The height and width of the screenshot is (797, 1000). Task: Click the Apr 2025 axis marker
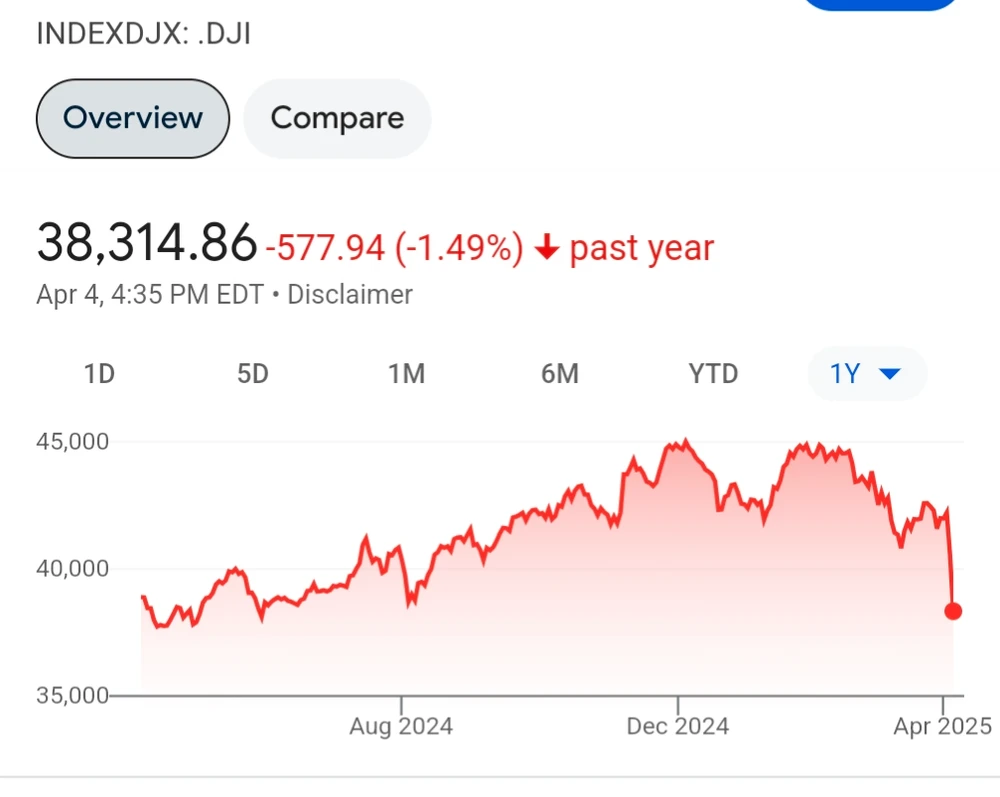click(x=942, y=726)
